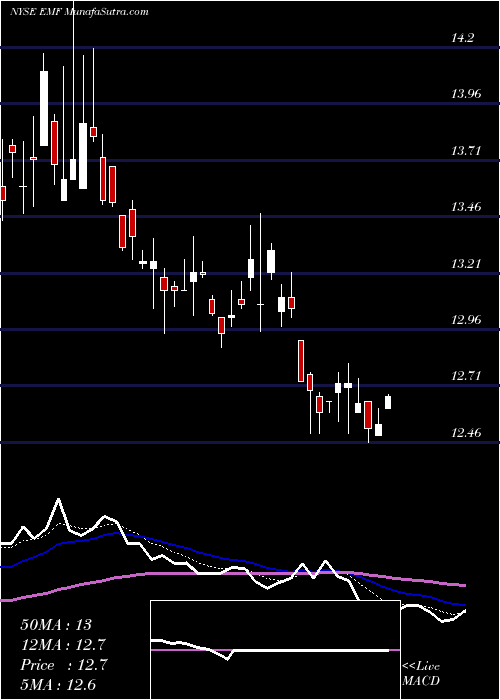
Task: Click the 14.2 price axis label
Action: [462, 38]
